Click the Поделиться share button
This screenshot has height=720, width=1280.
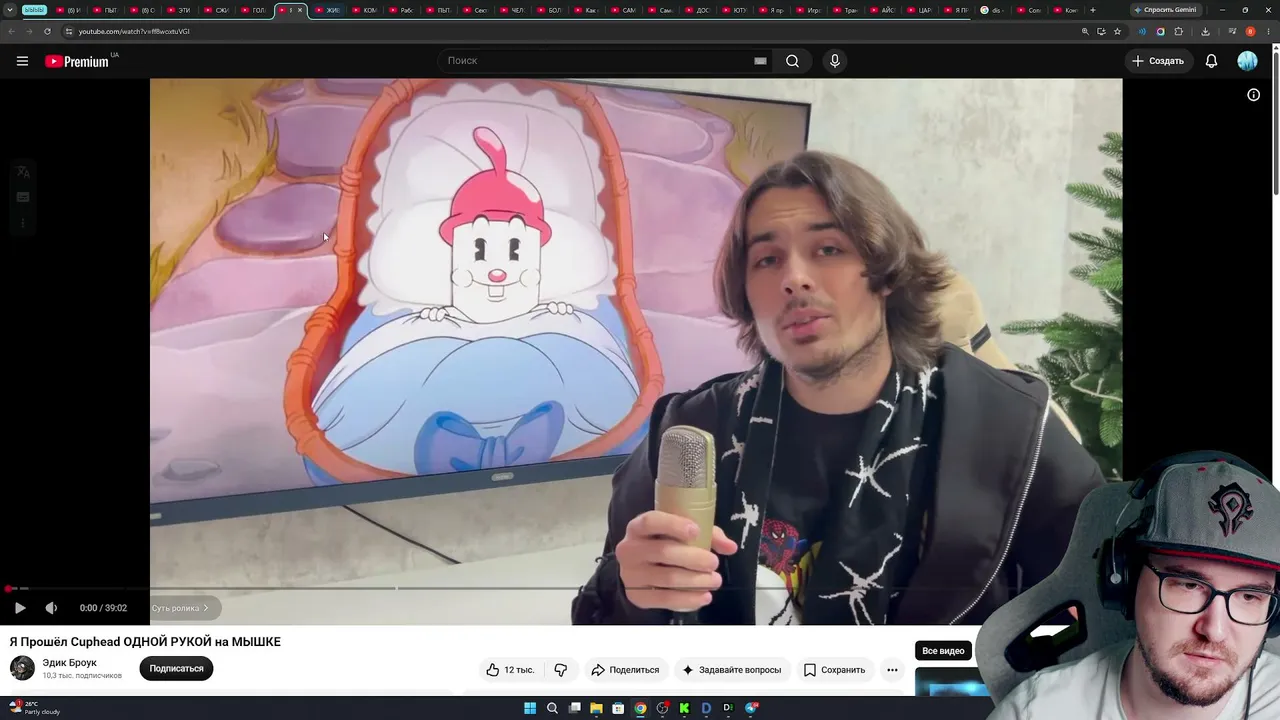[x=625, y=669]
